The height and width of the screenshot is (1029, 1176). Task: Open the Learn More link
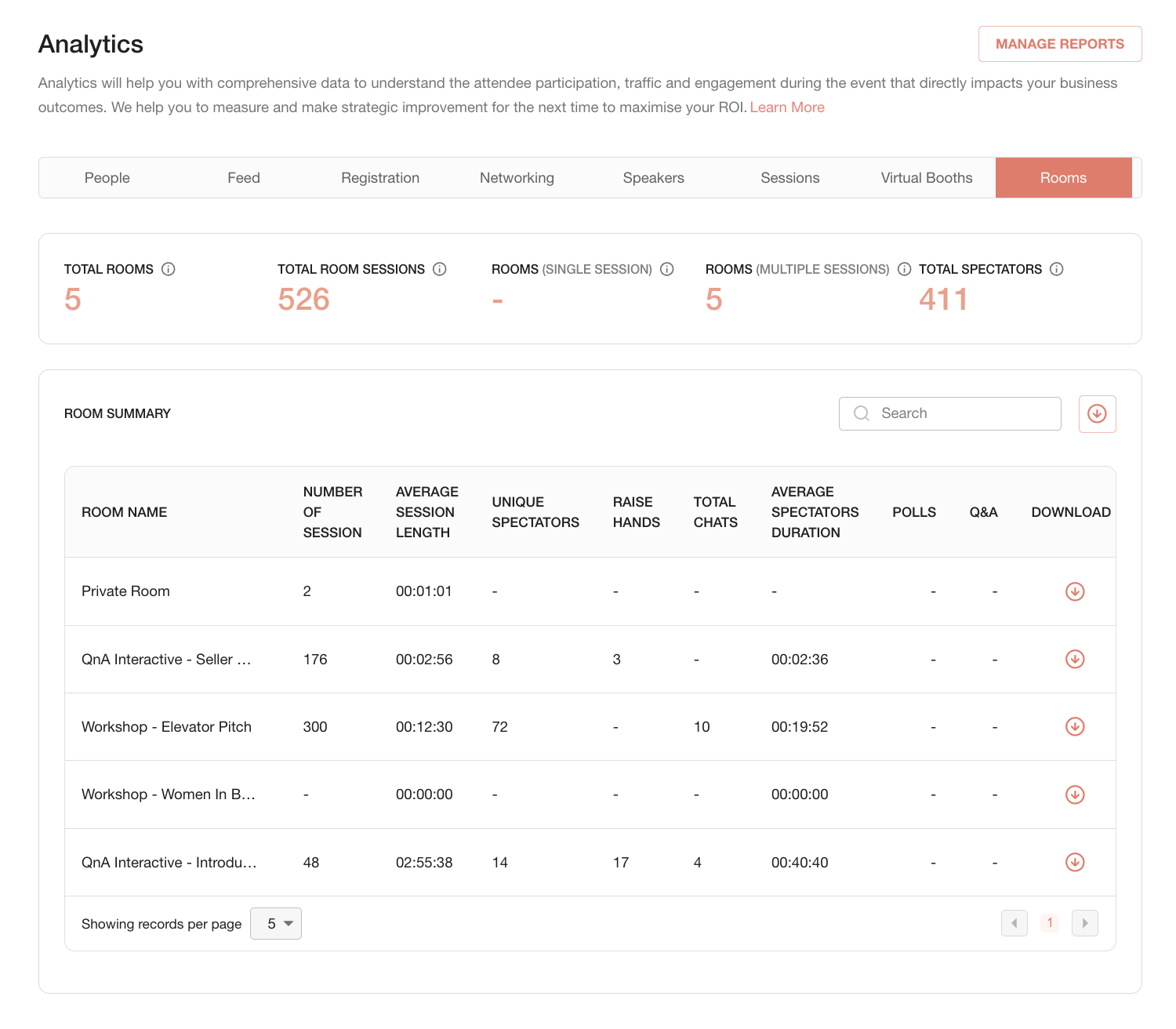point(787,107)
